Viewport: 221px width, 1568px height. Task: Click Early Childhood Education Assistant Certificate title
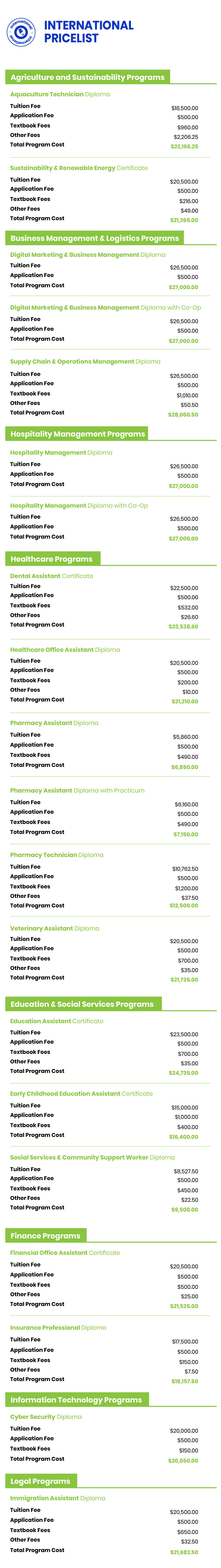(82, 1094)
